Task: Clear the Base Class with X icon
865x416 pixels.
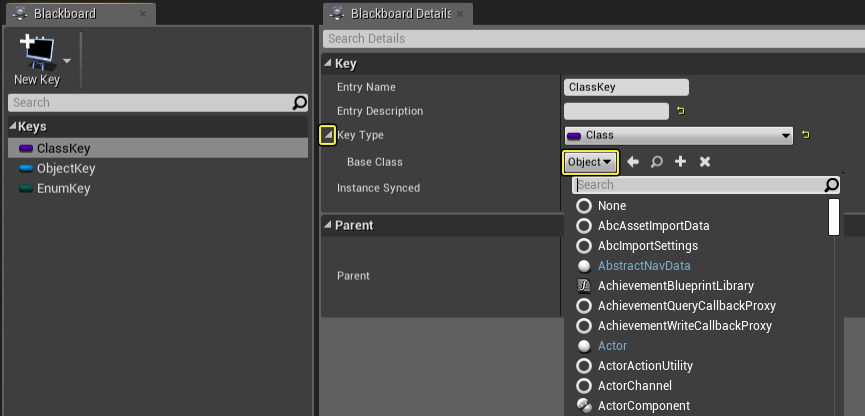Action: tap(704, 162)
